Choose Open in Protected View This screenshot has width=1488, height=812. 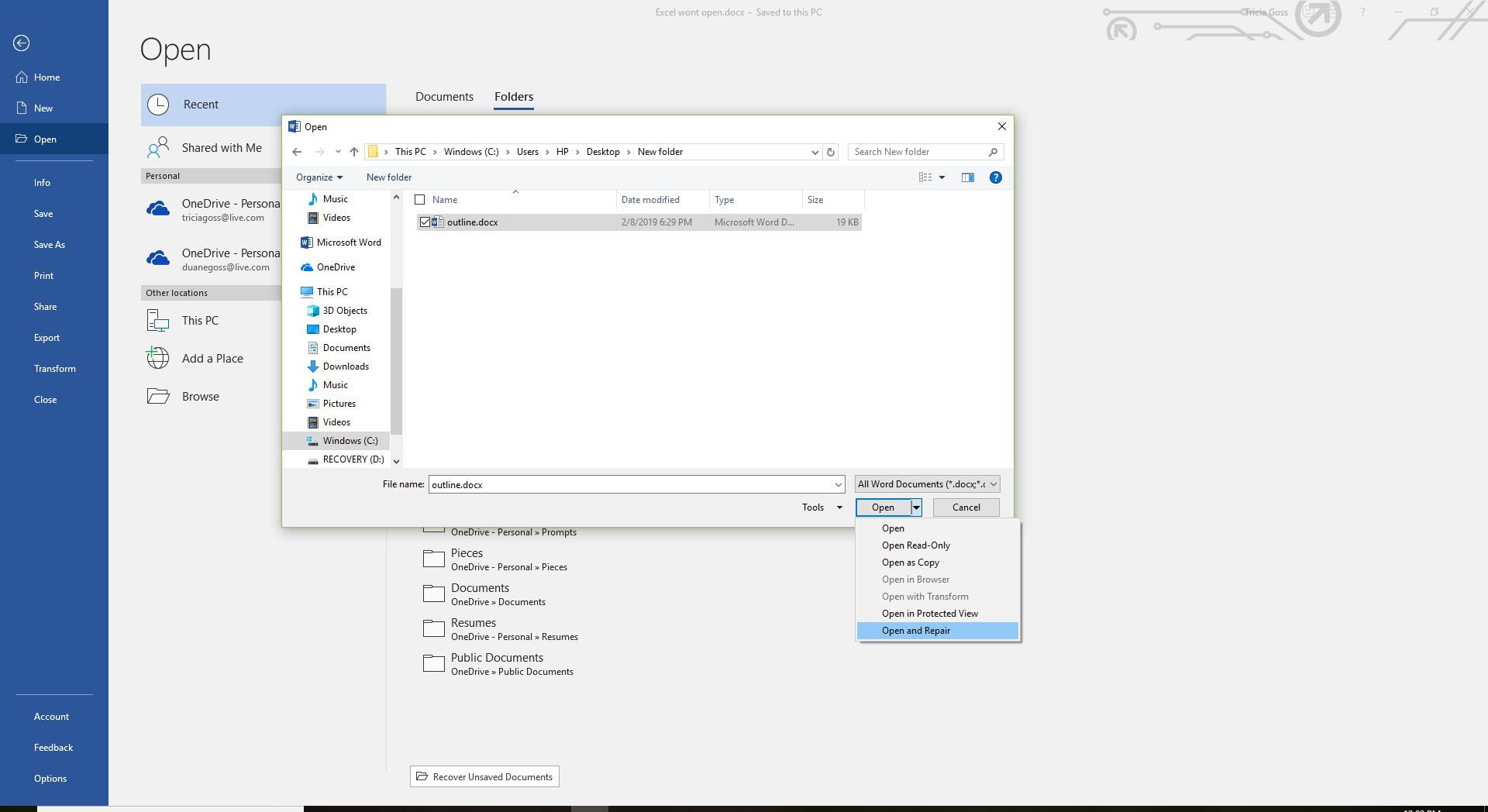[x=938, y=614]
